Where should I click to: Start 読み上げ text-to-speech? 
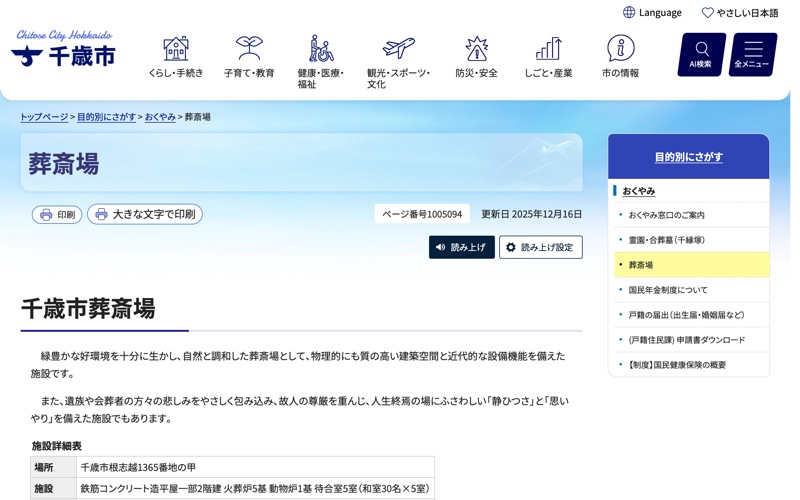(462, 247)
